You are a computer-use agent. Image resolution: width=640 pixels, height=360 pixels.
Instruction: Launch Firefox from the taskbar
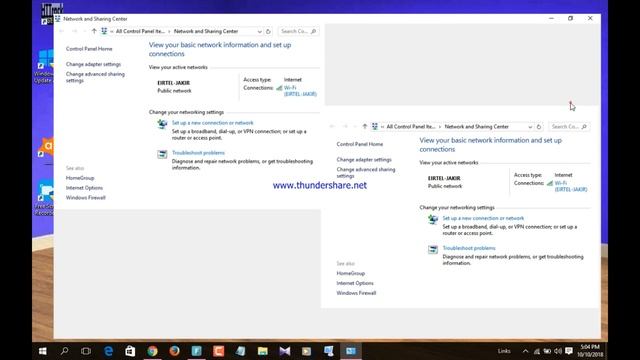coord(174,351)
